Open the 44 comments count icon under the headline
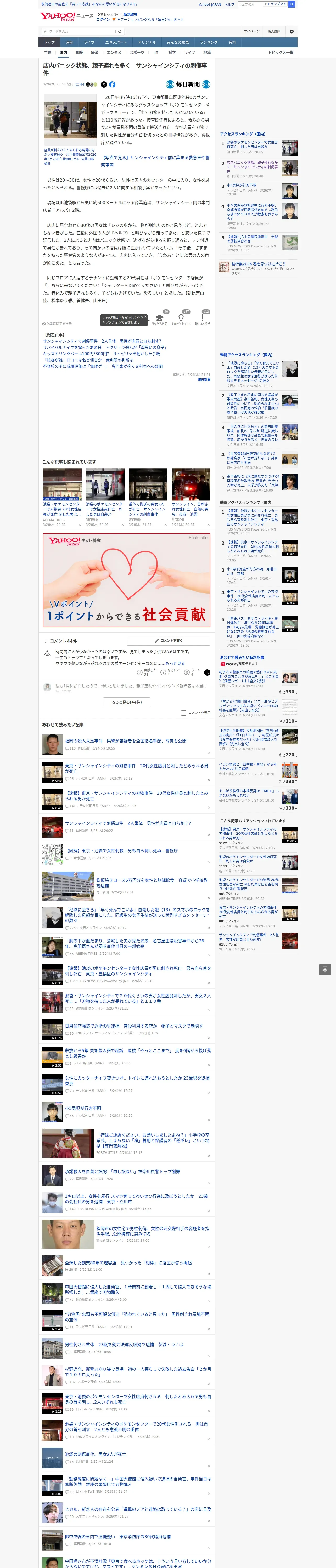Screen dimensions: 336x1568 pyautogui.click(x=79, y=85)
